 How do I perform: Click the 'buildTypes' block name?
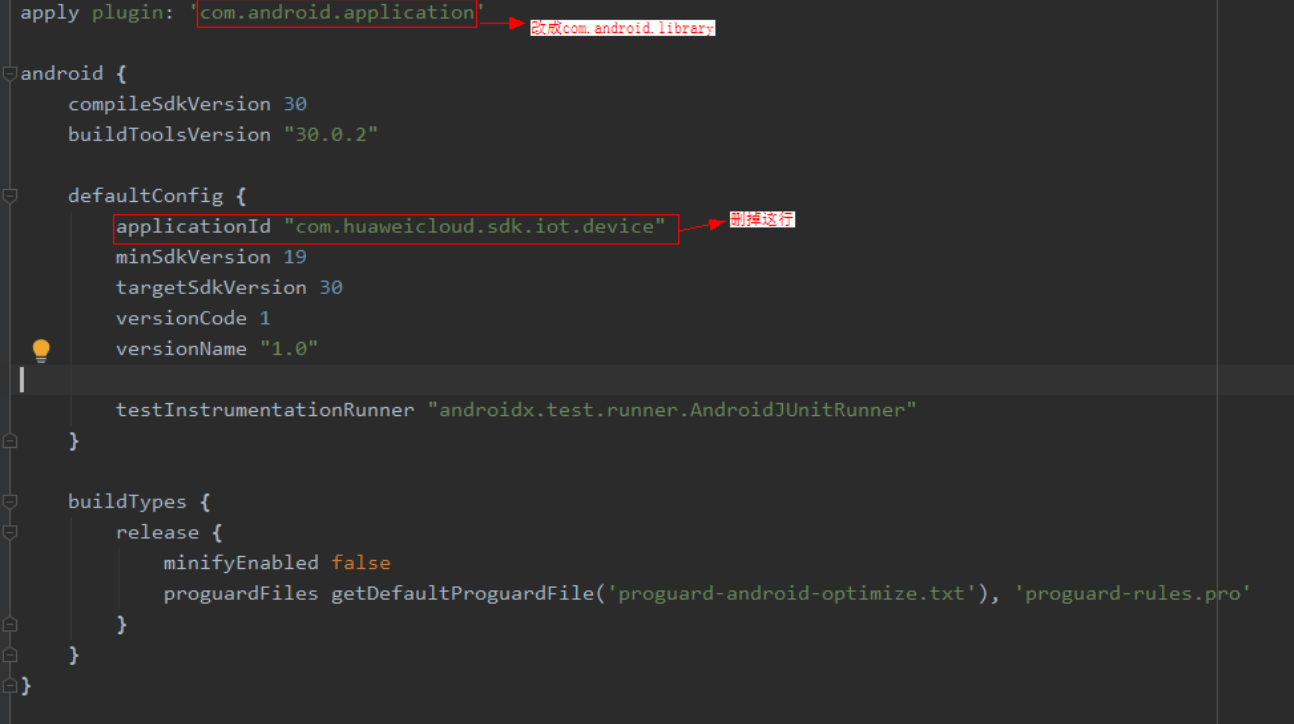coord(127,502)
